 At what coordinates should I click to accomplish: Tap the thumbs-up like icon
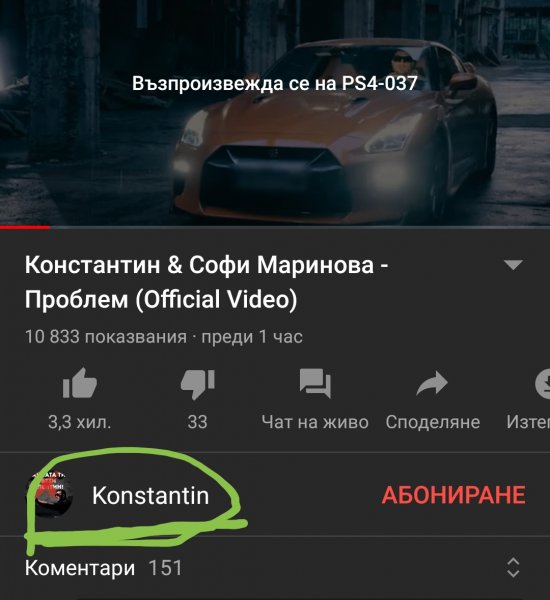pyautogui.click(x=80, y=383)
